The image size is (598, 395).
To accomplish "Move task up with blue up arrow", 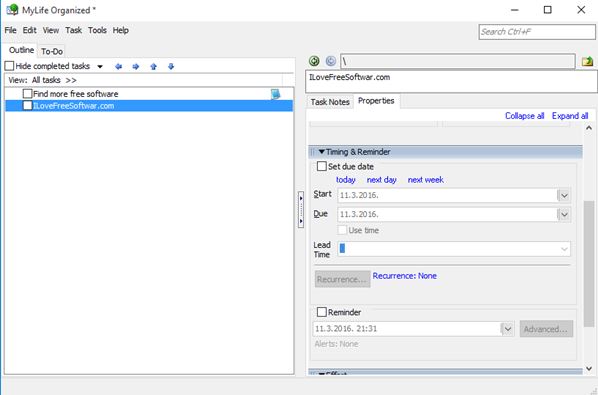I will [154, 66].
